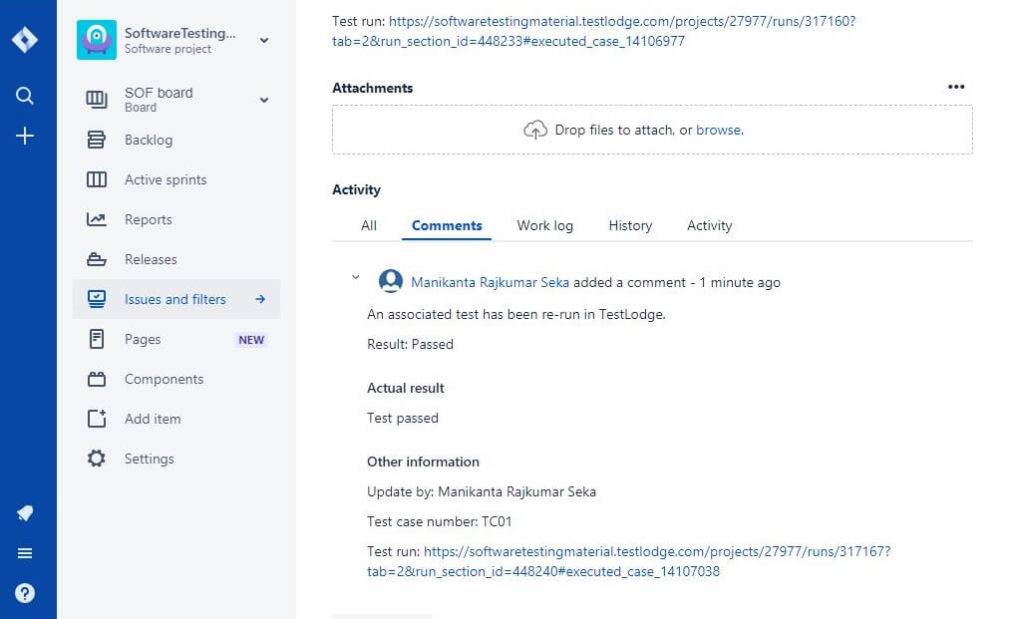Viewport: 1024px width, 619px height.
Task: Click the browse link to attach files
Action: pyautogui.click(x=721, y=130)
